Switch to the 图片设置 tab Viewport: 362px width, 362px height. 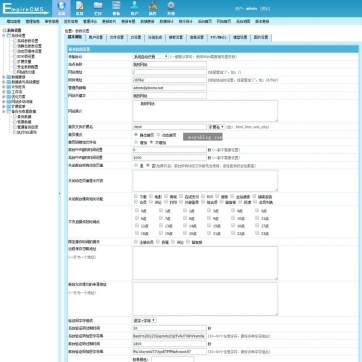(x=261, y=38)
